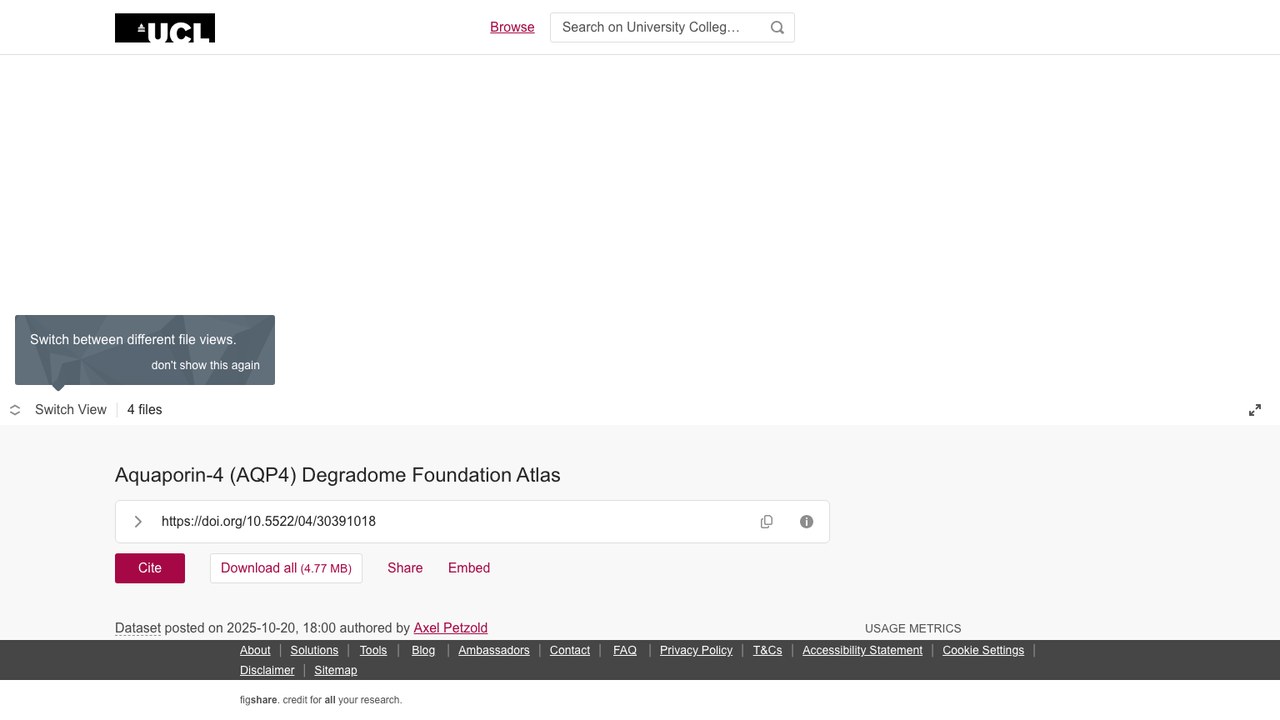The image size is (1280, 720).
Task: Download all files (4.77 MB)
Action: [x=286, y=568]
